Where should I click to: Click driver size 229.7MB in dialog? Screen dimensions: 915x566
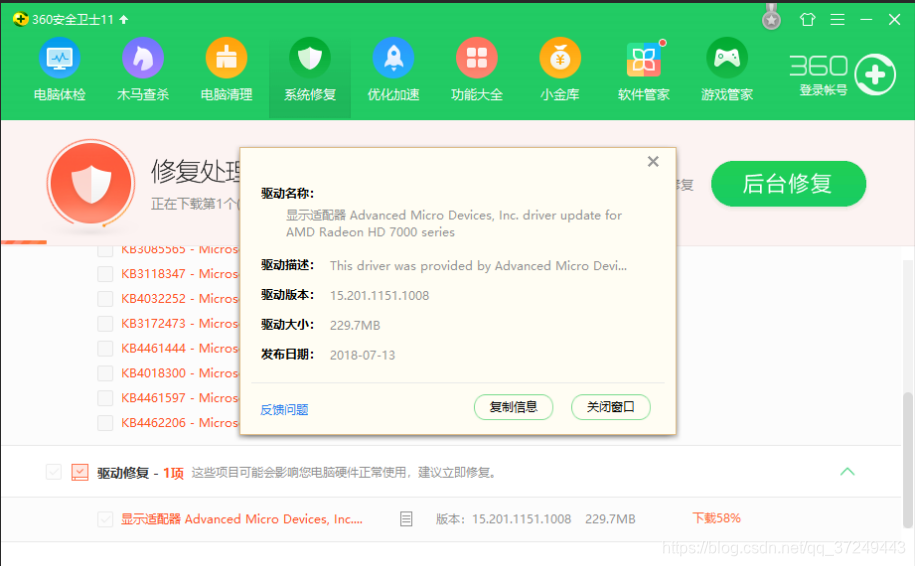tap(355, 326)
